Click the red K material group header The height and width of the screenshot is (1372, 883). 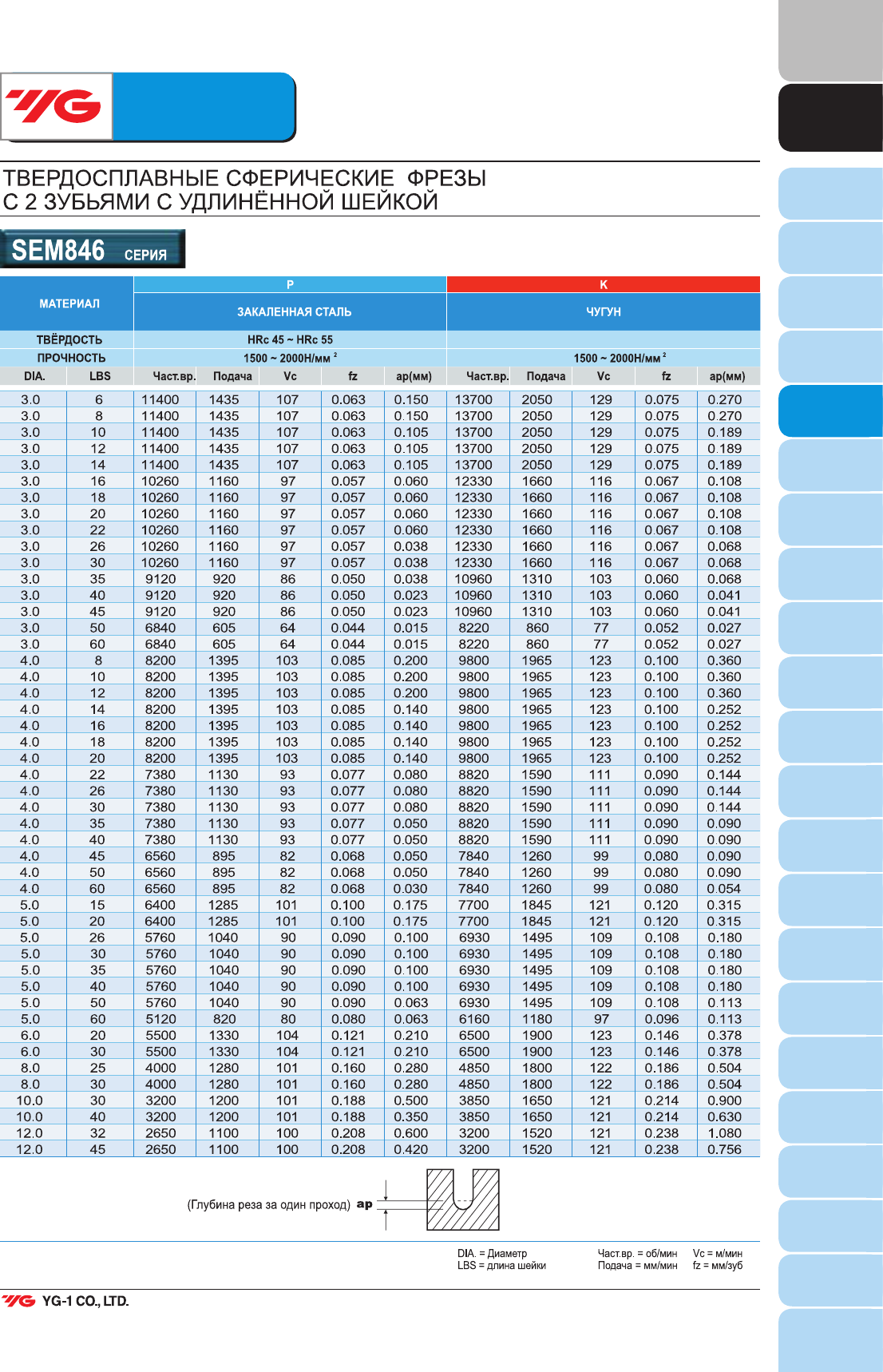tap(604, 284)
